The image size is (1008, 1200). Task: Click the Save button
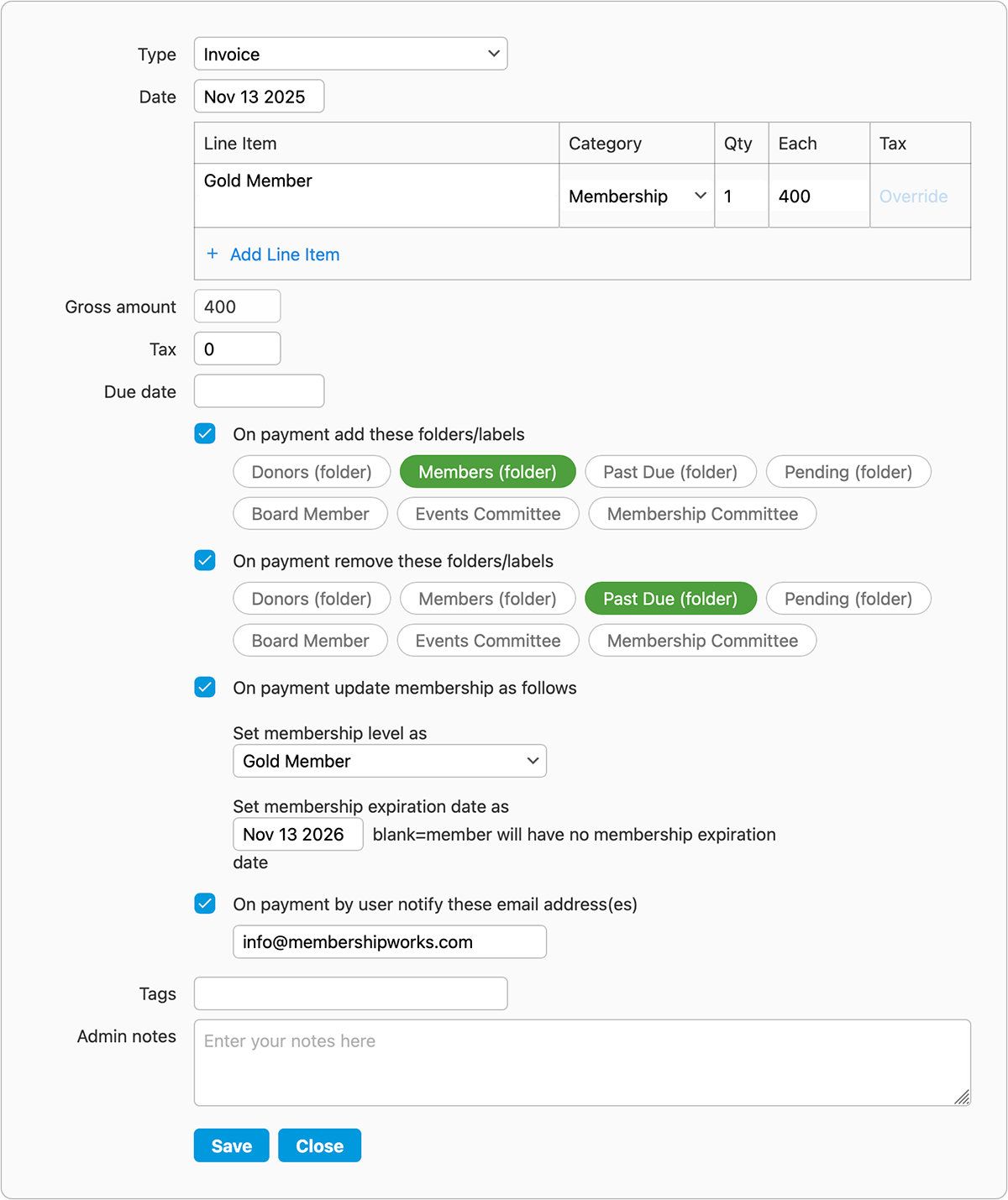231,1145
